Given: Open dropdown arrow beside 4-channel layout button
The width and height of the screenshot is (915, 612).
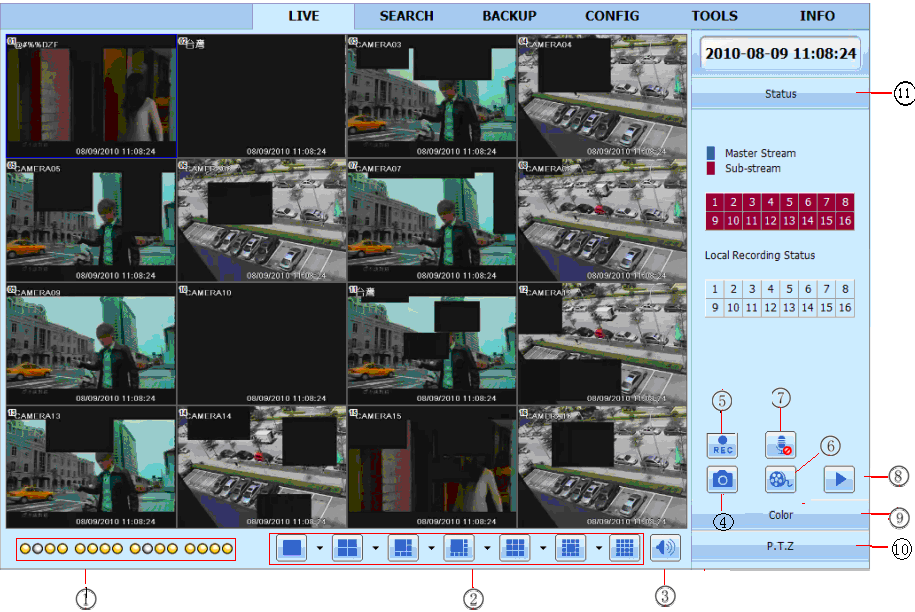Looking at the screenshot, I should 375,548.
